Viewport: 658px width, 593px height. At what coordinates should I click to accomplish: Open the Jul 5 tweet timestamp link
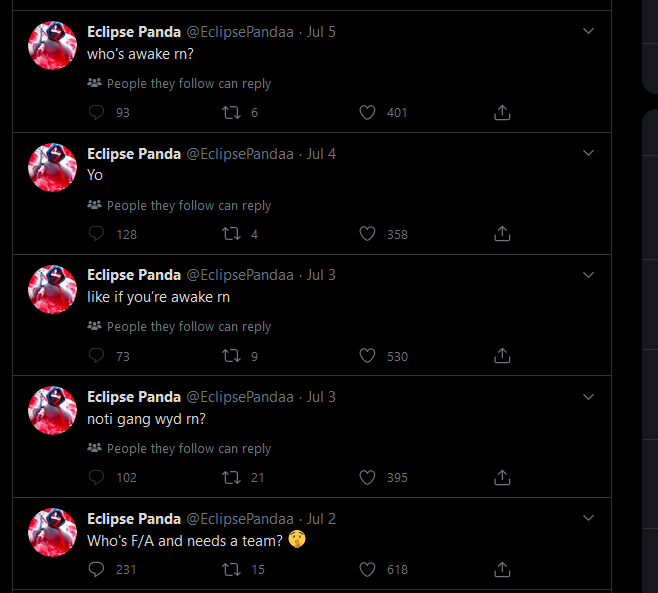[321, 32]
